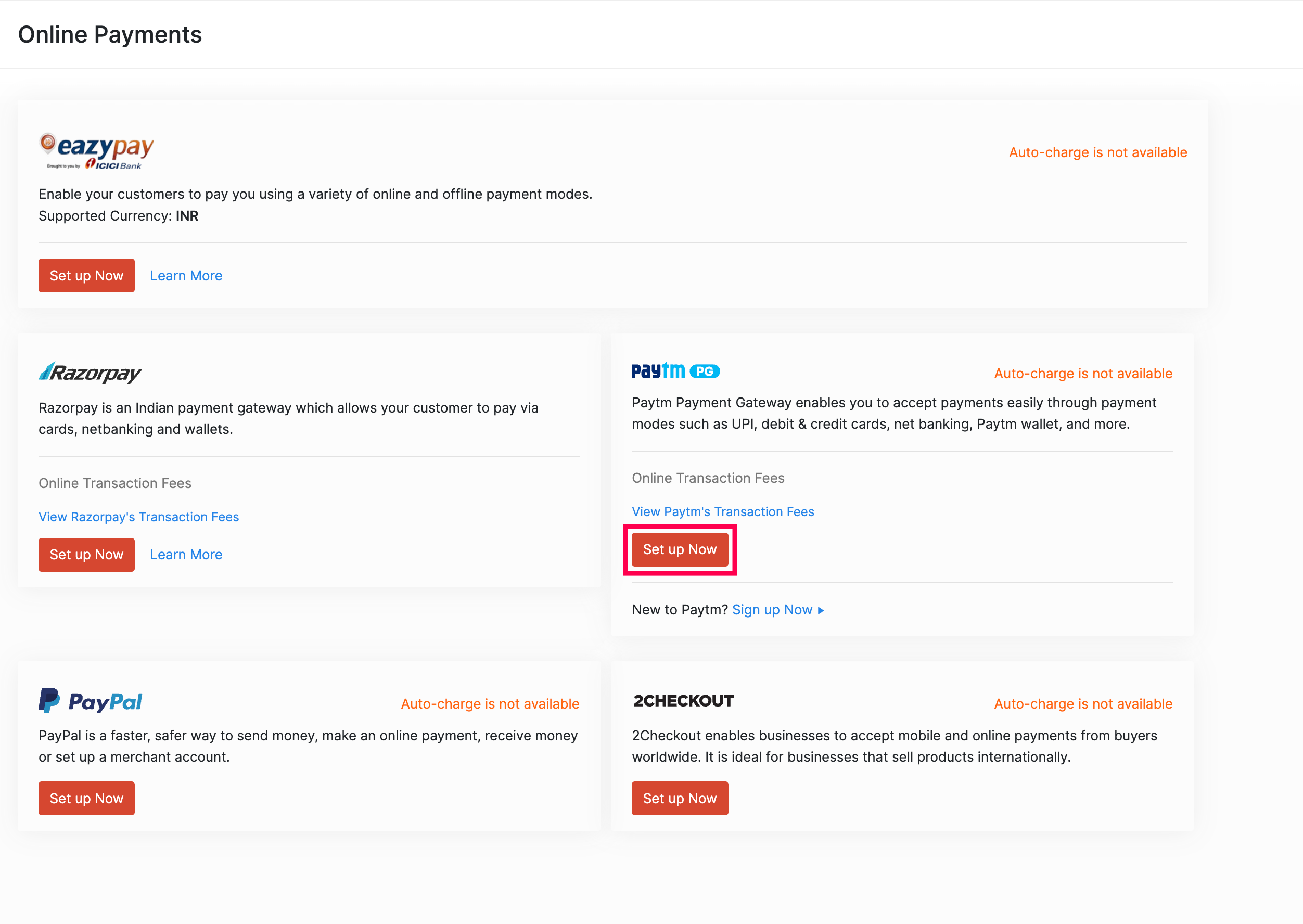Set up the eazypay payment gateway
Screen dimensions: 1303x924
[86, 275]
